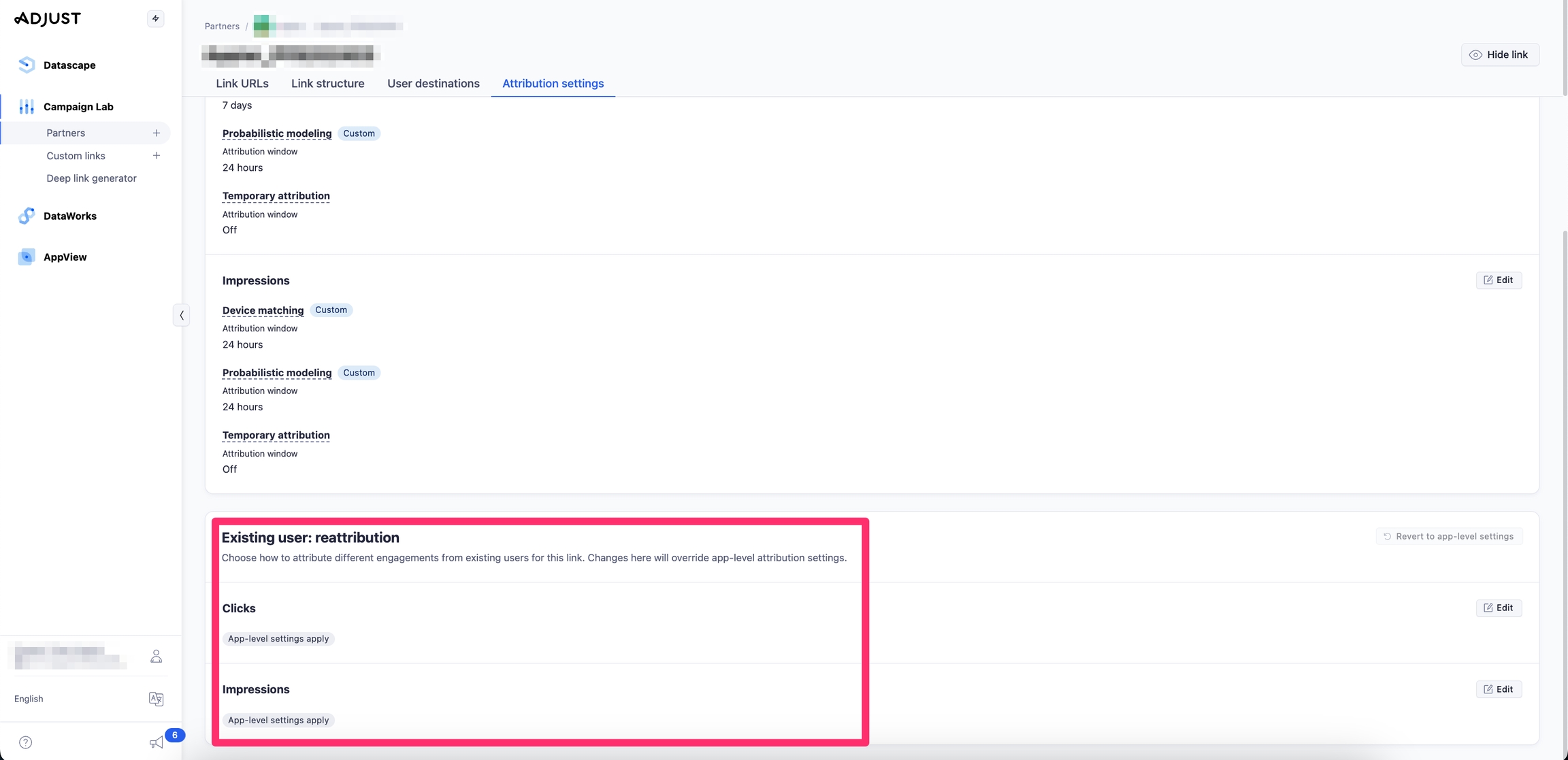
Task: Edit reattribution Clicks settings
Action: 1498,608
